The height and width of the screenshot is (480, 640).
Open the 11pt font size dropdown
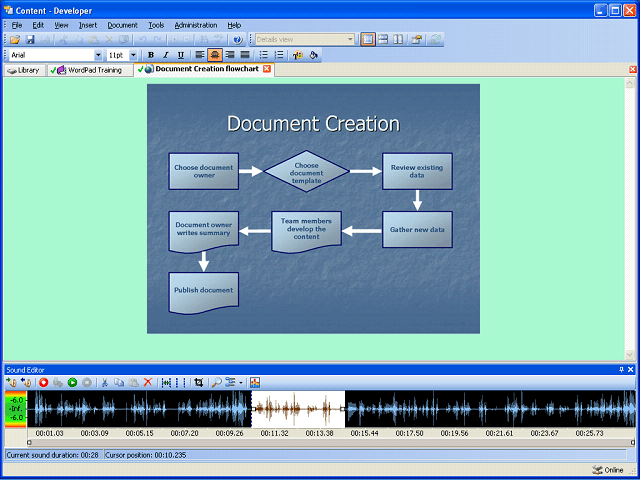tap(133, 55)
